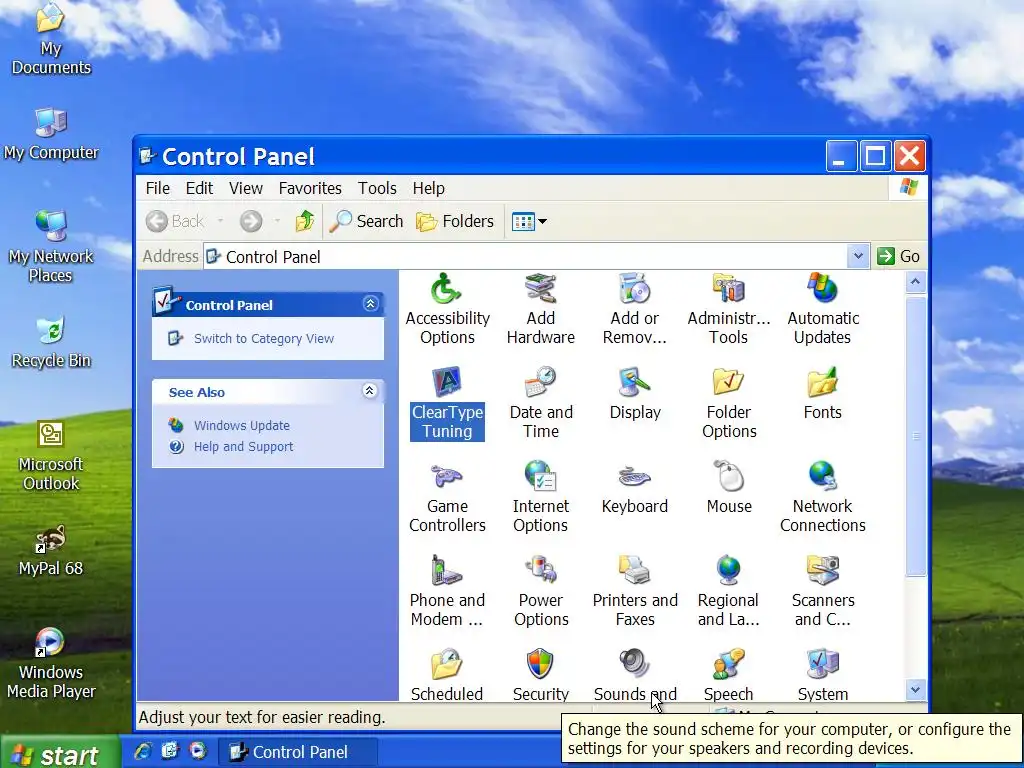Image resolution: width=1024 pixels, height=768 pixels.
Task: Launch Internet Explorer from Quick Launch
Action: (x=142, y=752)
